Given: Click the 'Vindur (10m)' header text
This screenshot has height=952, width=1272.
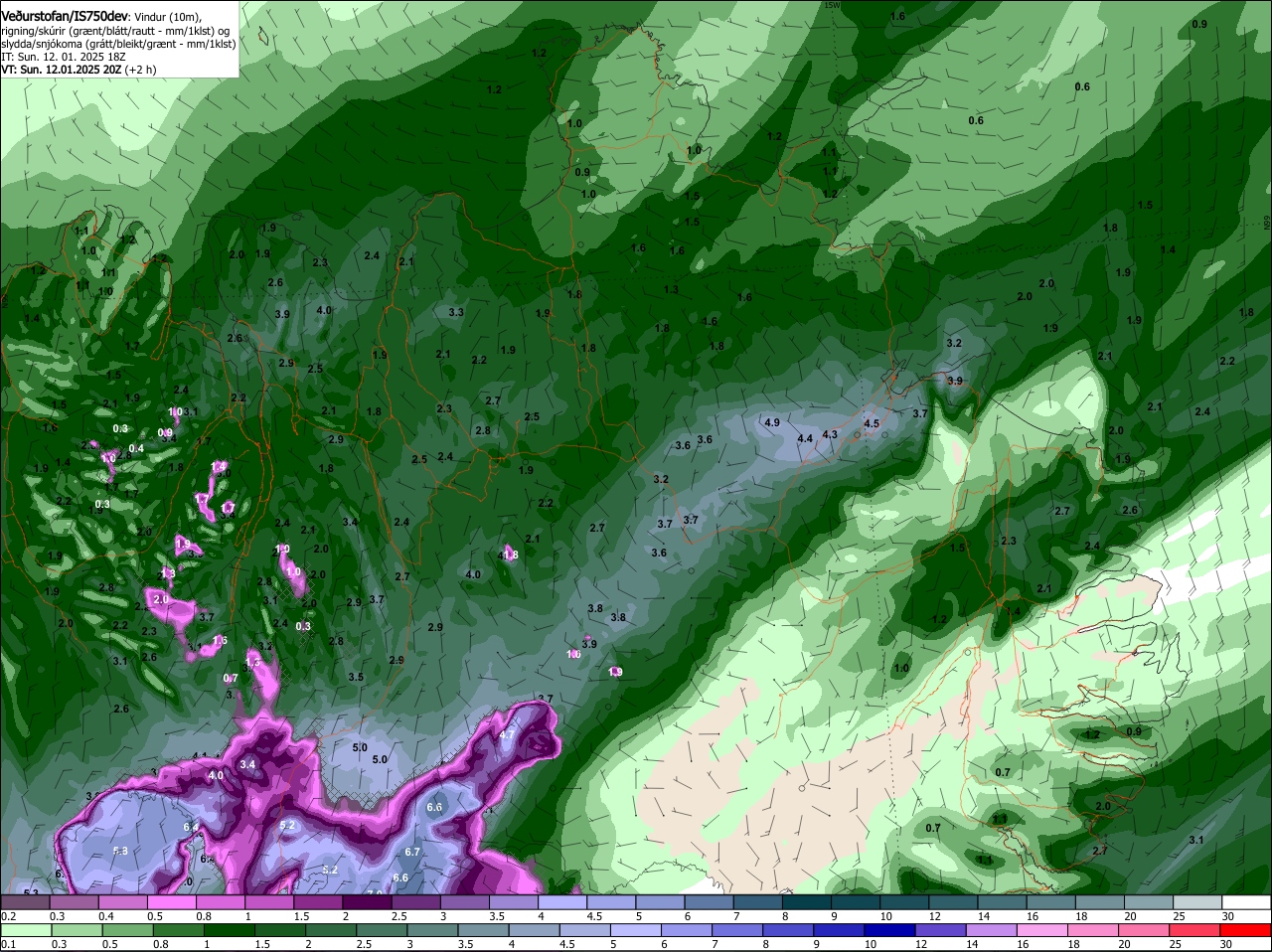Looking at the screenshot, I should pos(167,17).
